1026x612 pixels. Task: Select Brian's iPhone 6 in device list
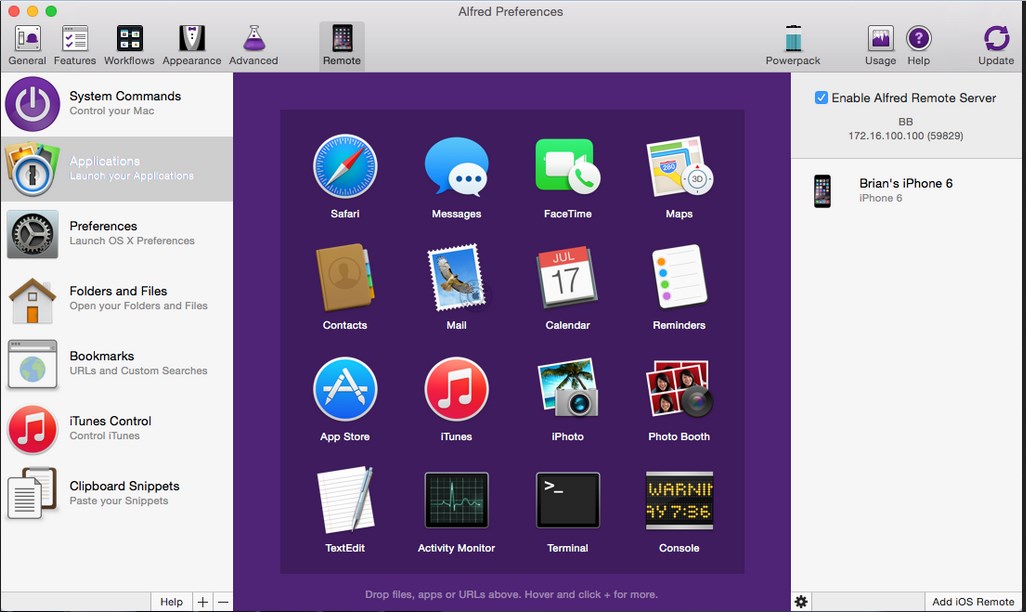coord(906,190)
